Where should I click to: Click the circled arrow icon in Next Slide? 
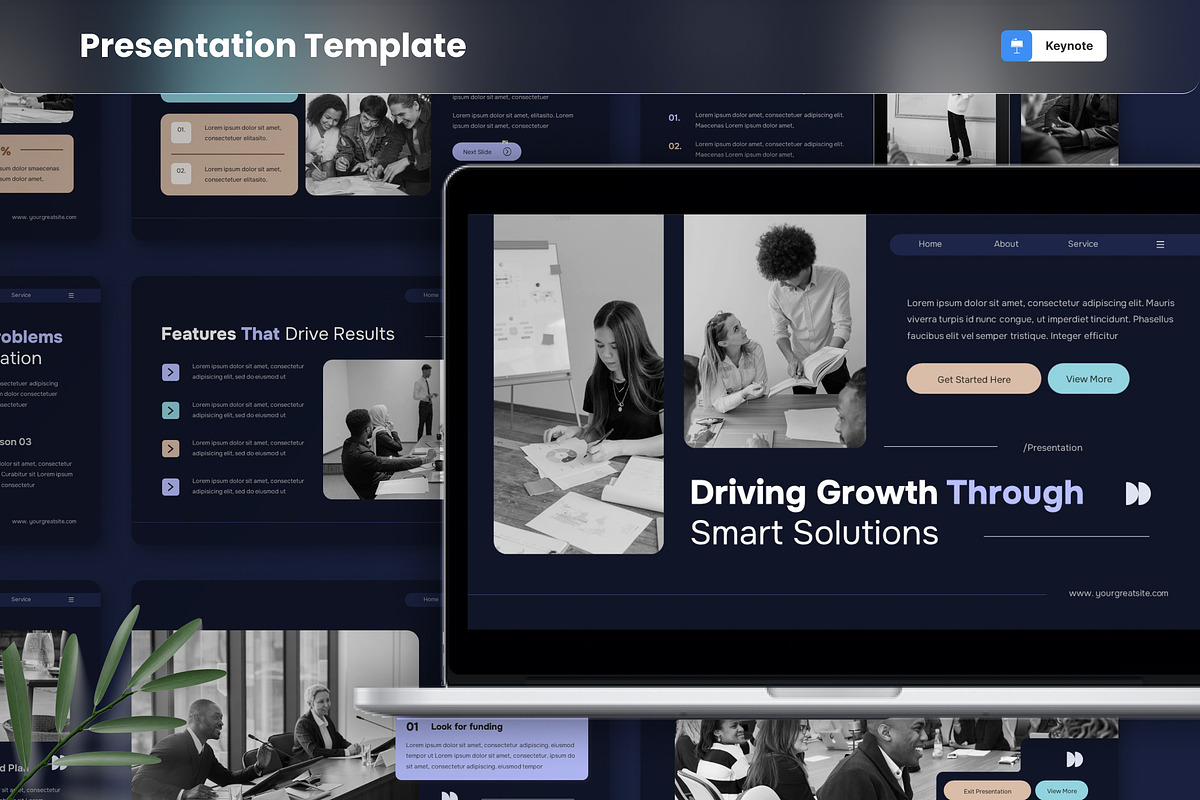click(507, 152)
